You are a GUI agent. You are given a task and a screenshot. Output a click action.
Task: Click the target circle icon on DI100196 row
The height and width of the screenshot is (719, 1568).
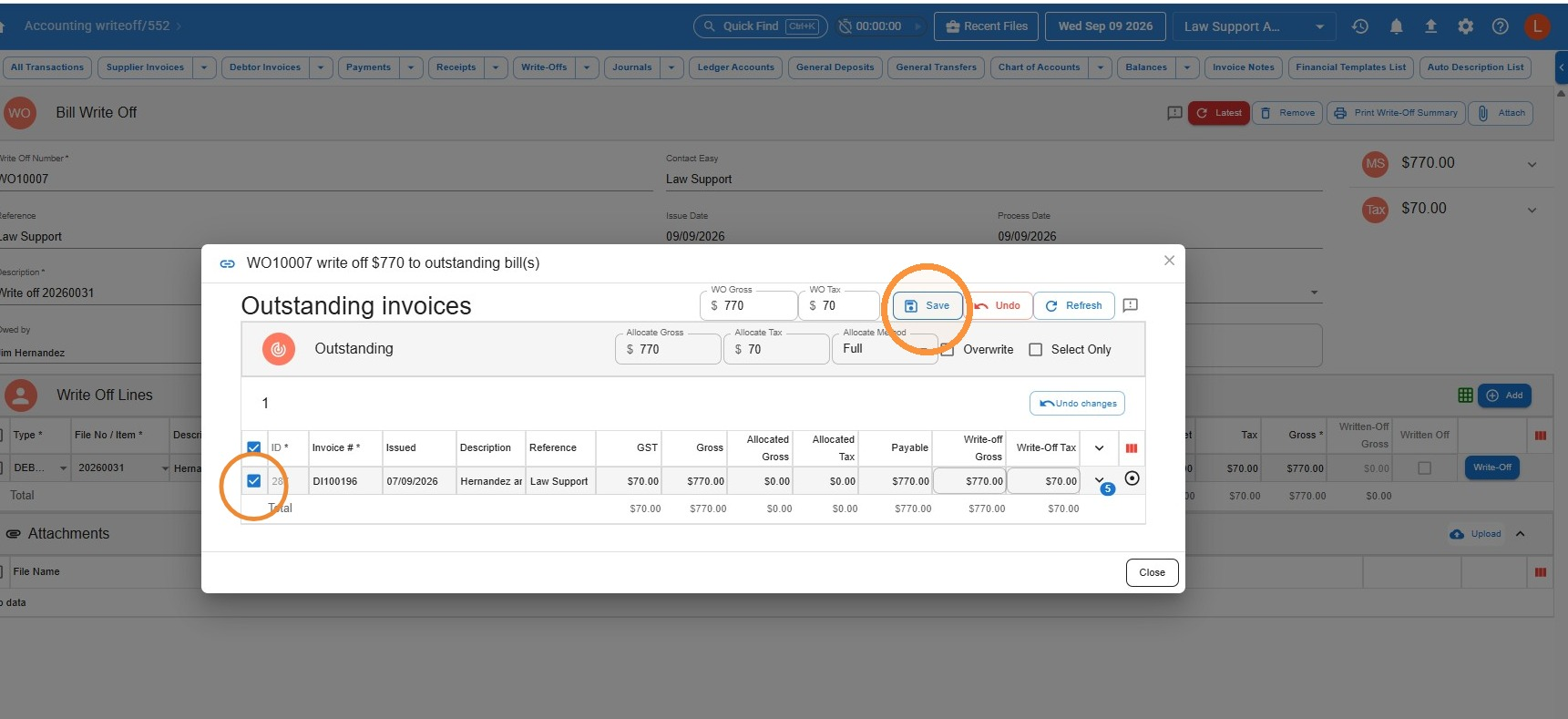coord(1132,478)
